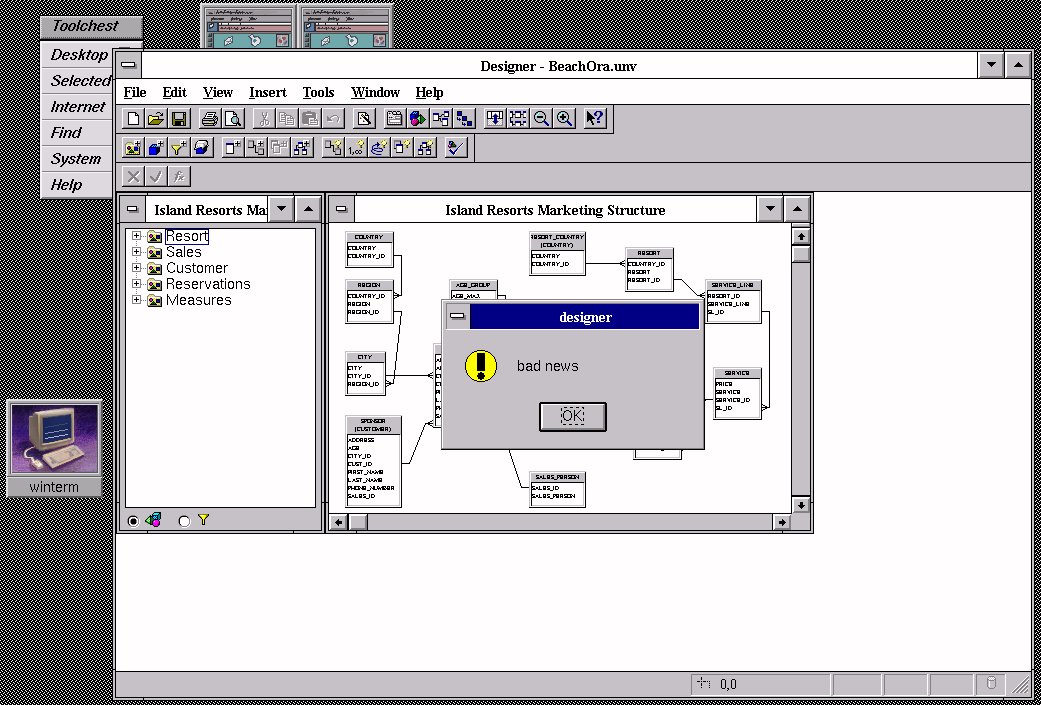Save the universe with the floppy disk icon

[179, 119]
